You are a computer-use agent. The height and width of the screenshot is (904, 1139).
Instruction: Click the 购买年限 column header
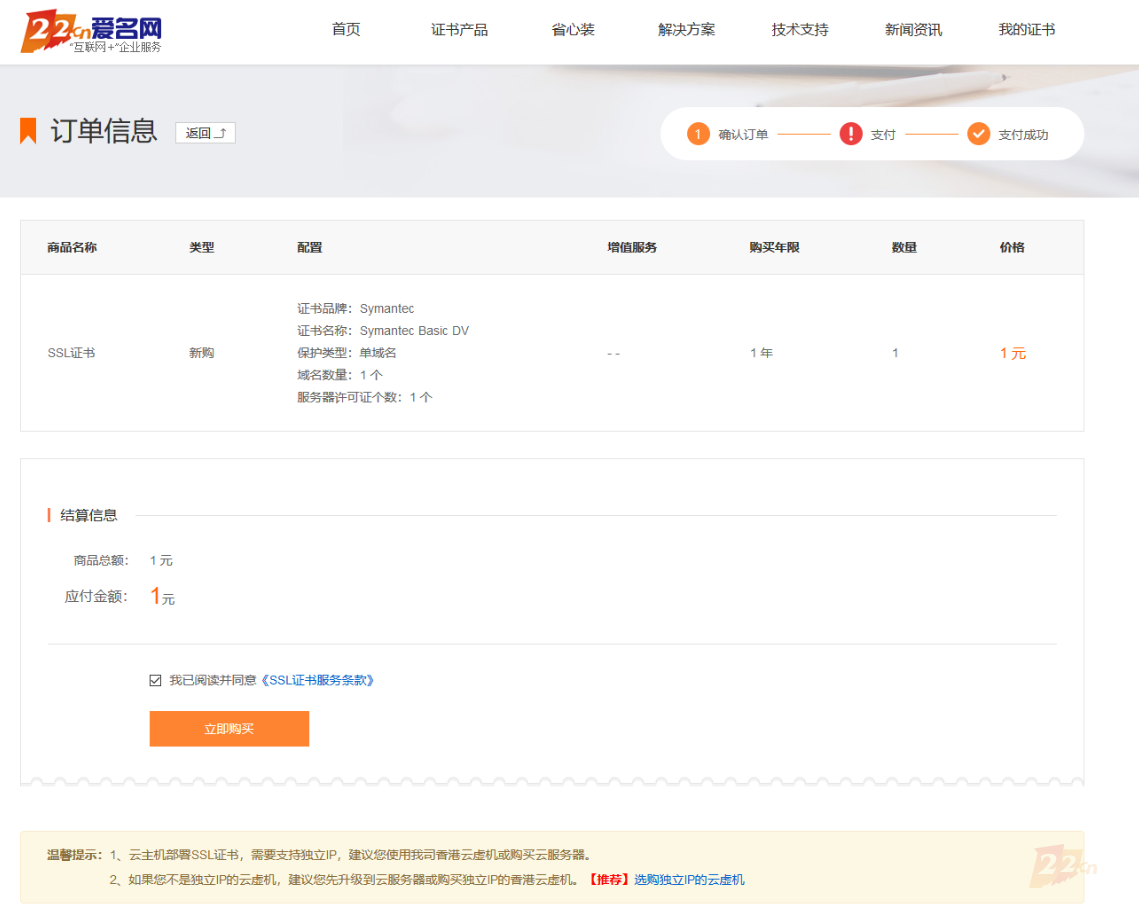pyautogui.click(x=774, y=247)
